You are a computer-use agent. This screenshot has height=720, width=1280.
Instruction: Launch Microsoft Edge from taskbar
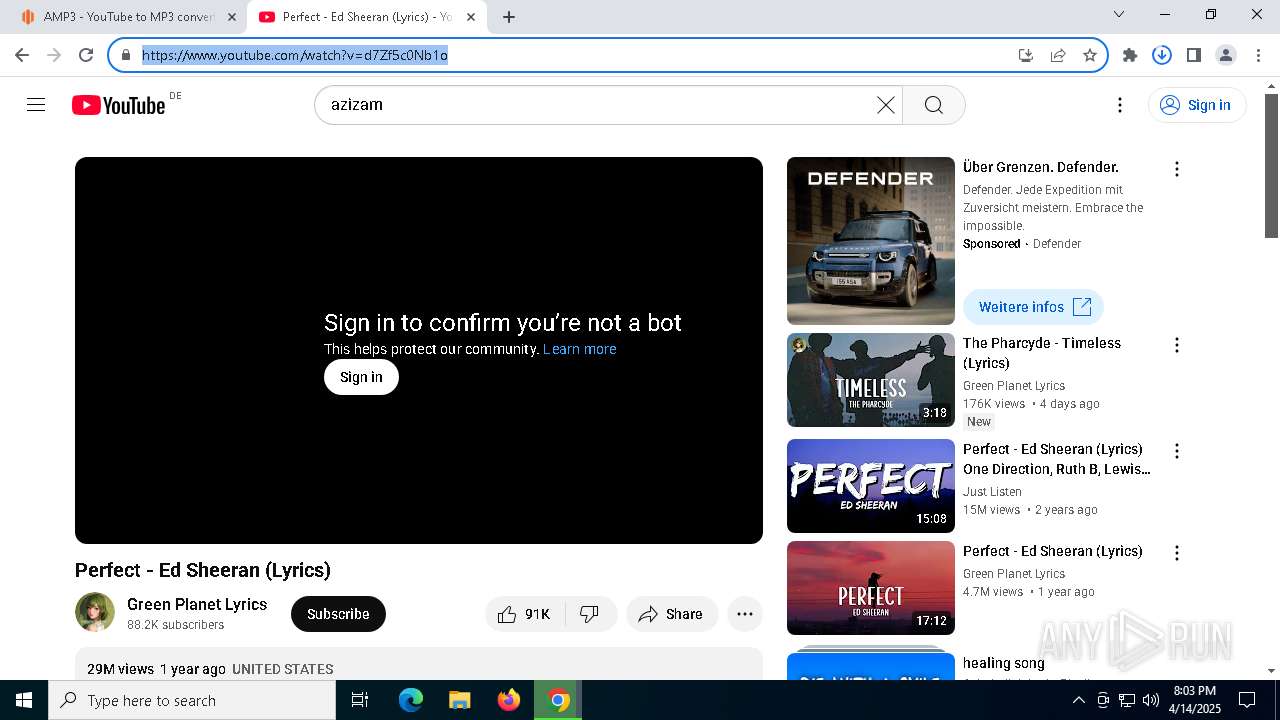[411, 700]
